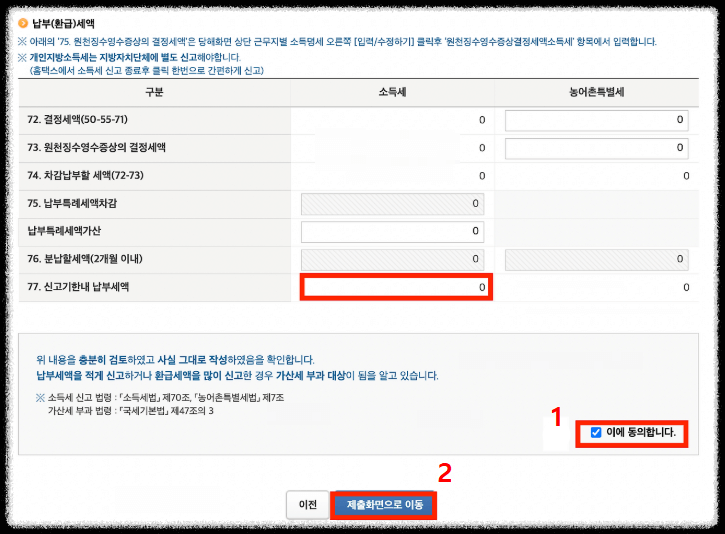
Task: Click the 농어촌특별세 input for row 73
Action: pos(596,148)
